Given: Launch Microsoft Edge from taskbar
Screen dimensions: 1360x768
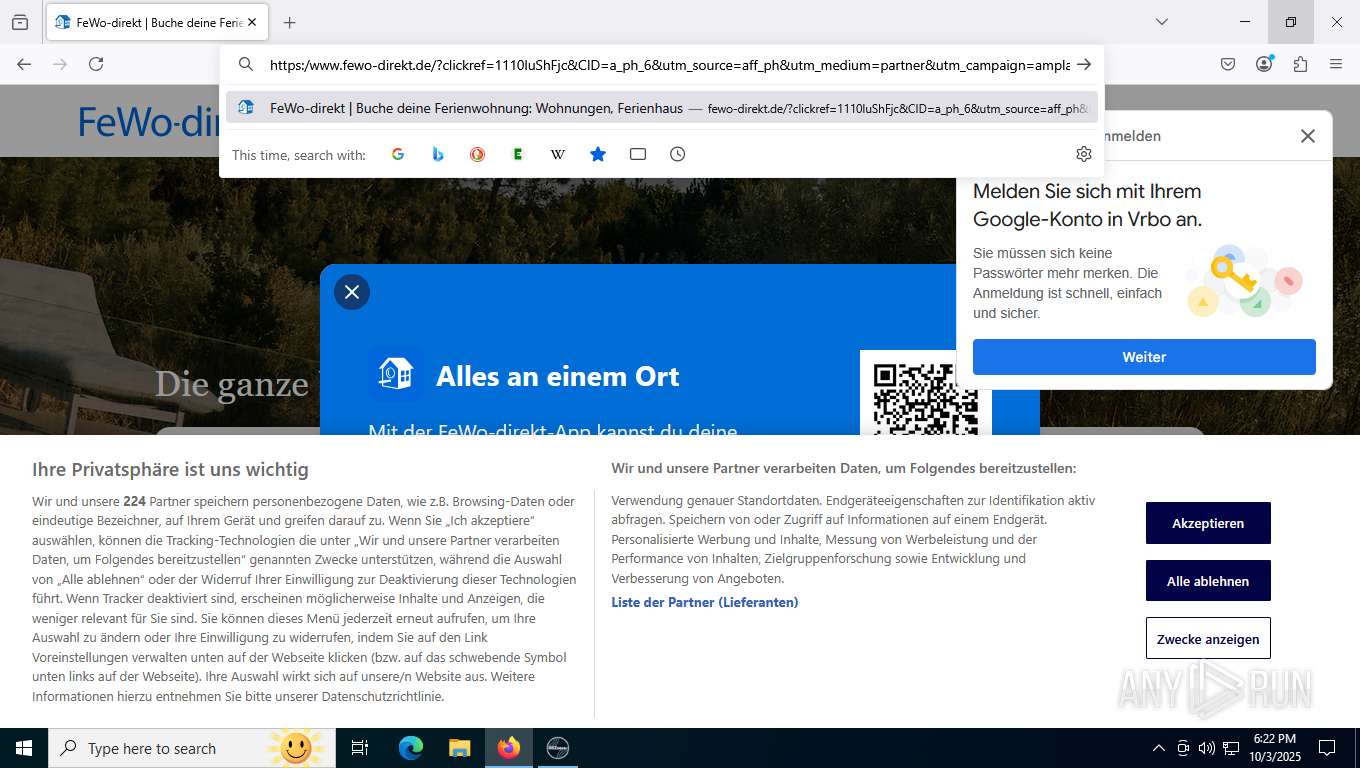Looking at the screenshot, I should 410,748.
